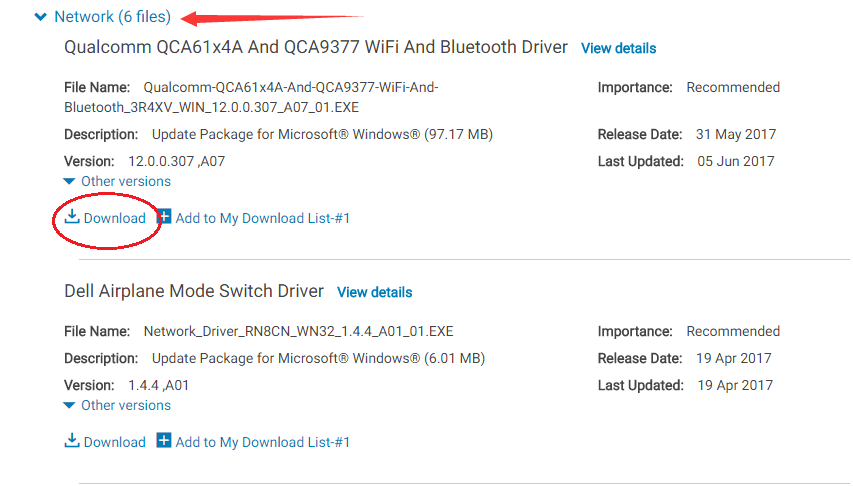Open View details for Dell Airplane Mode driver
853x486 pixels.
[375, 292]
